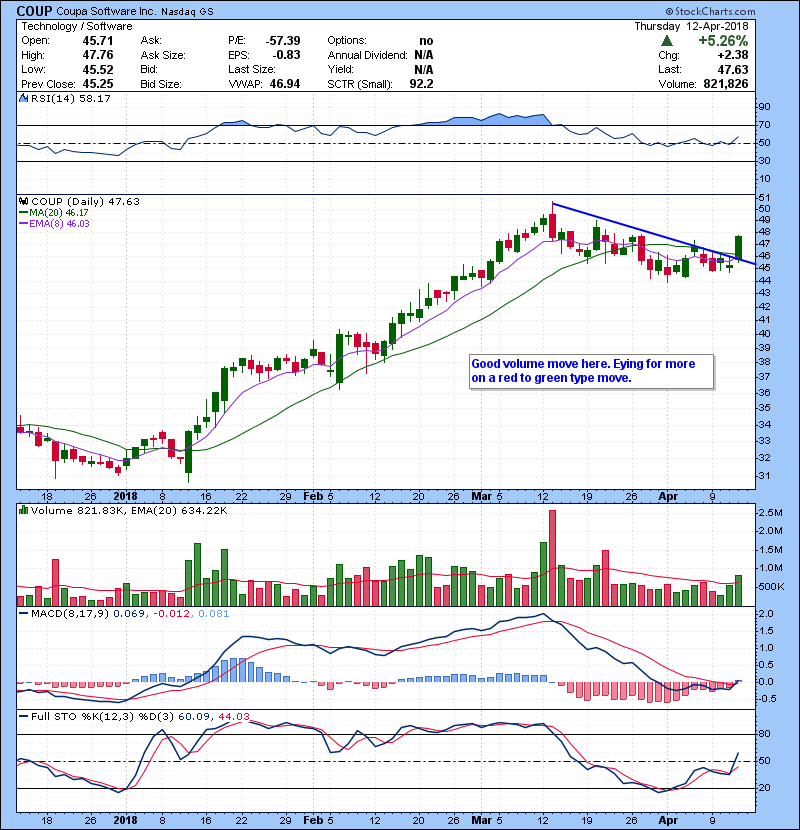The image size is (800, 830).
Task: Click the Options value 'no'
Action: tap(426, 41)
